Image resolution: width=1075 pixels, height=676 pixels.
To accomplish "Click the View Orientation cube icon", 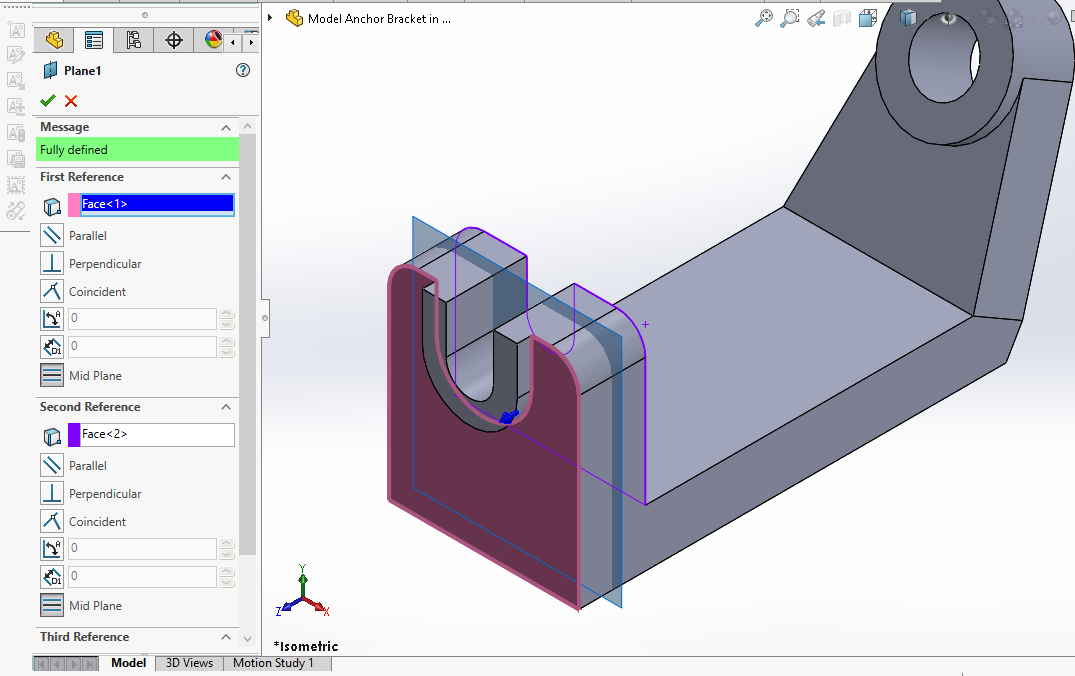I will point(868,18).
